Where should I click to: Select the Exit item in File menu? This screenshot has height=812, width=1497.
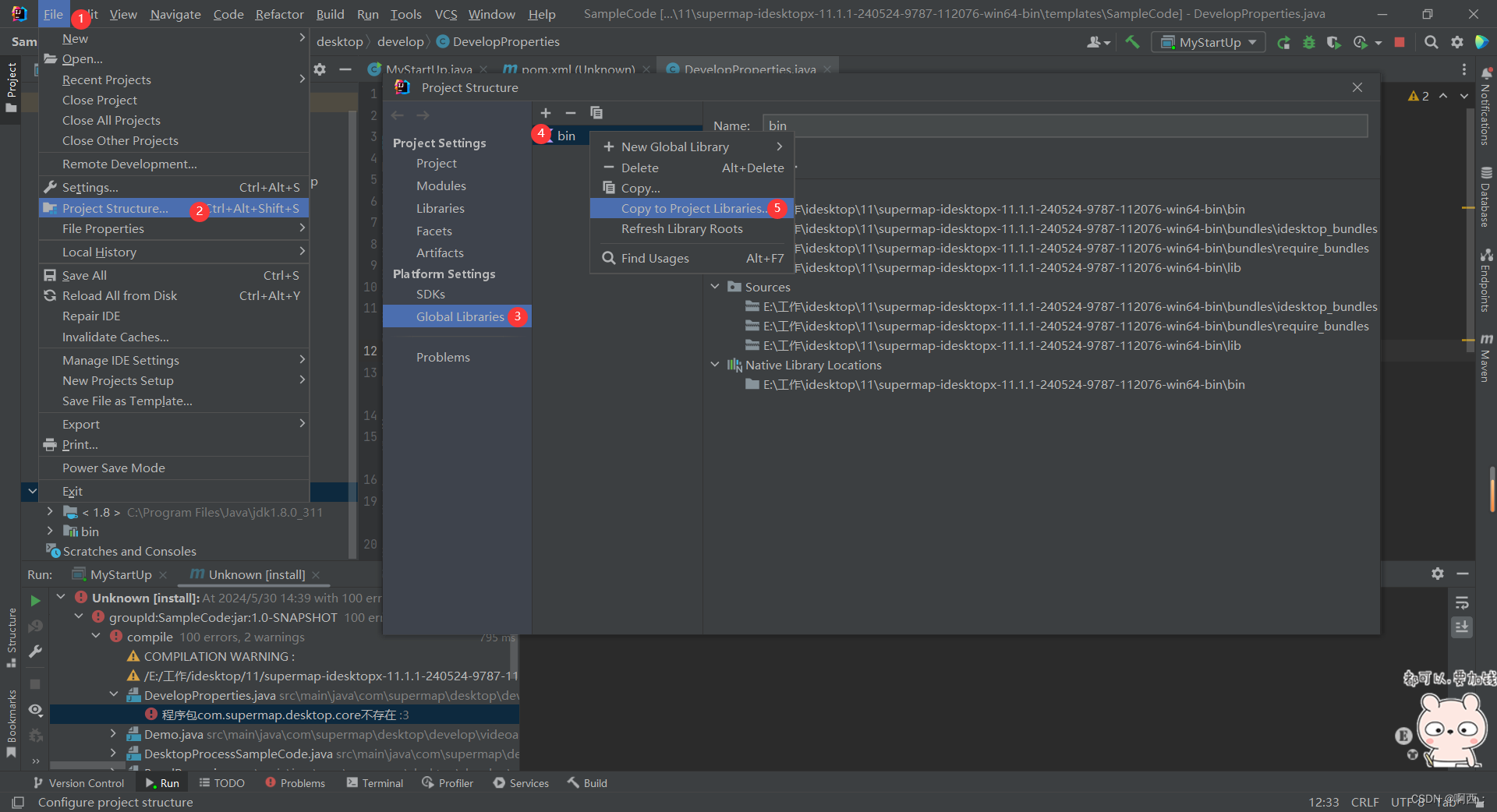[175, 491]
